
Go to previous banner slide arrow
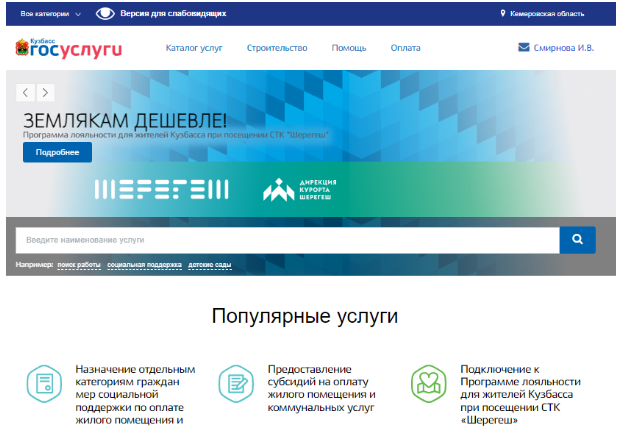pos(25,93)
